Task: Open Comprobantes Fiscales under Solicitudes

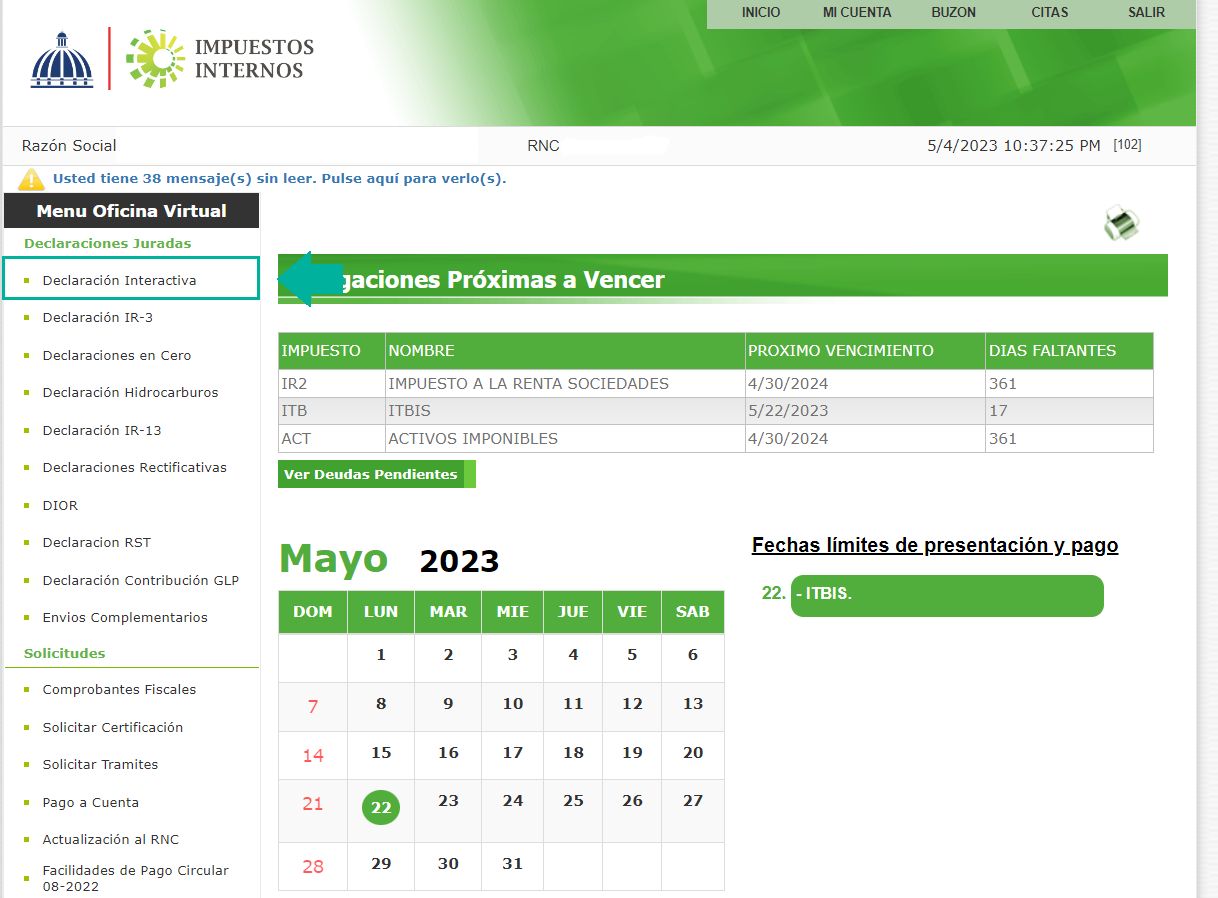Action: coord(117,689)
